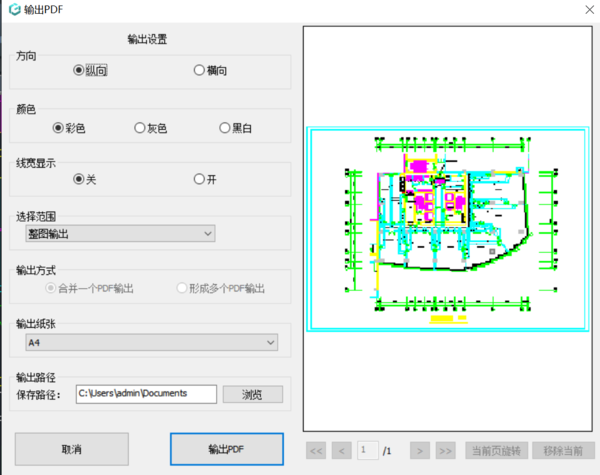Select 纵向 portrait orientation
Viewport: 600px width, 475px height.
80,71
